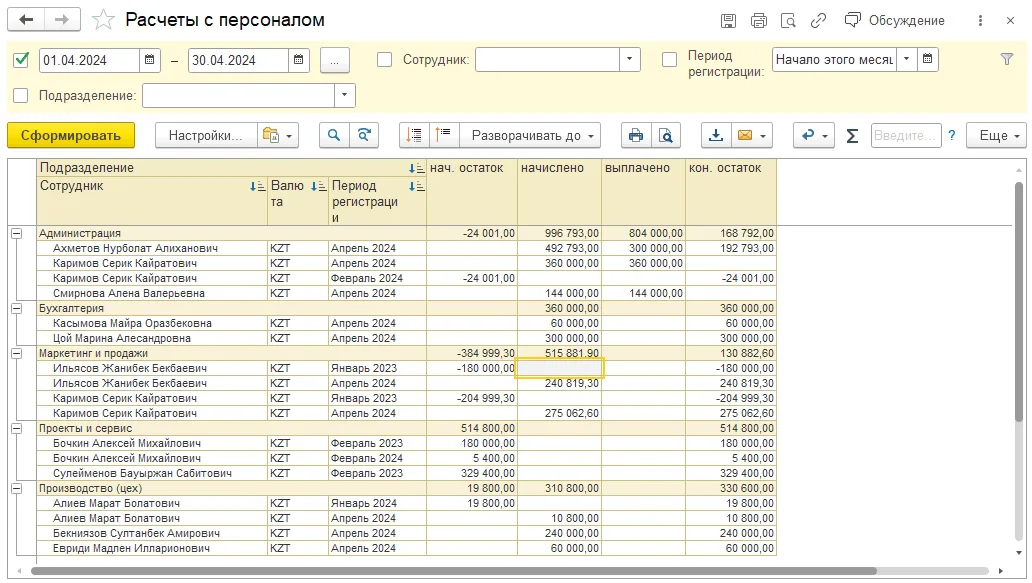Viewport: 1032px width, 583px height.
Task: Go forward with the right arrow button
Action: (62, 20)
